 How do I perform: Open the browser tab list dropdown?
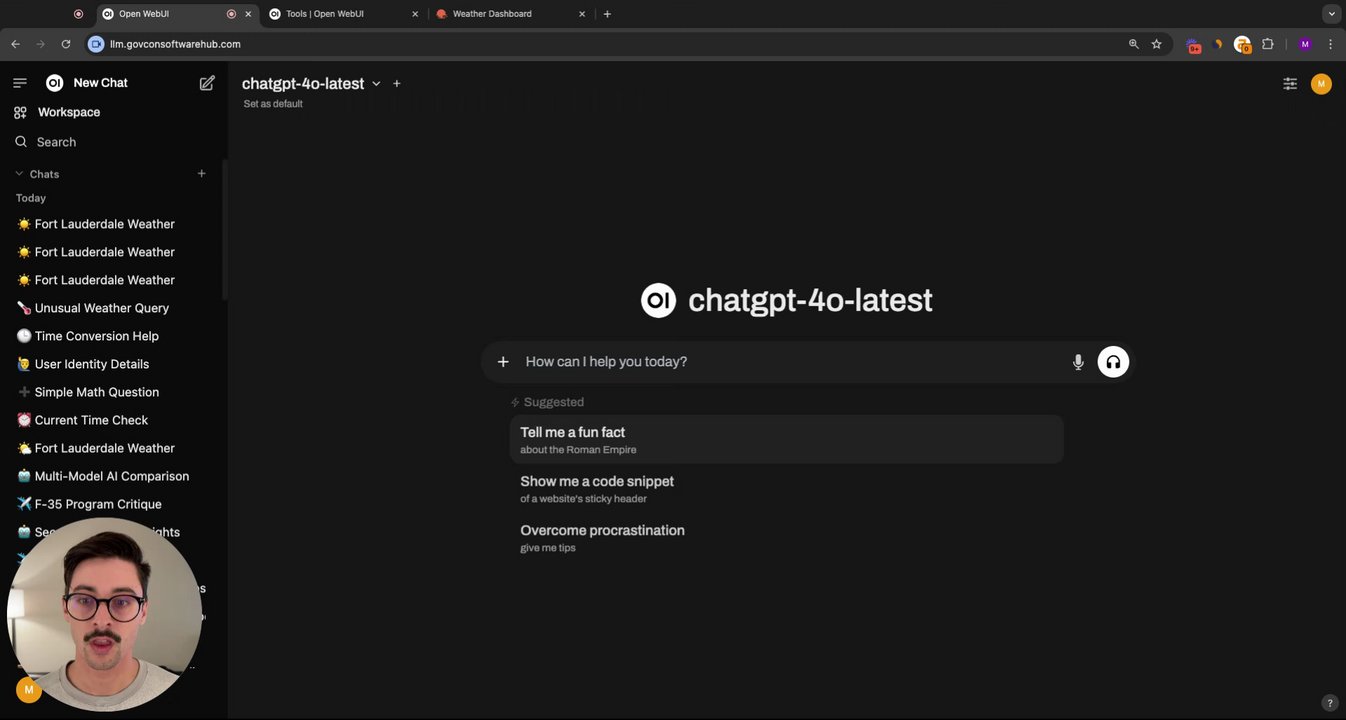[1331, 14]
